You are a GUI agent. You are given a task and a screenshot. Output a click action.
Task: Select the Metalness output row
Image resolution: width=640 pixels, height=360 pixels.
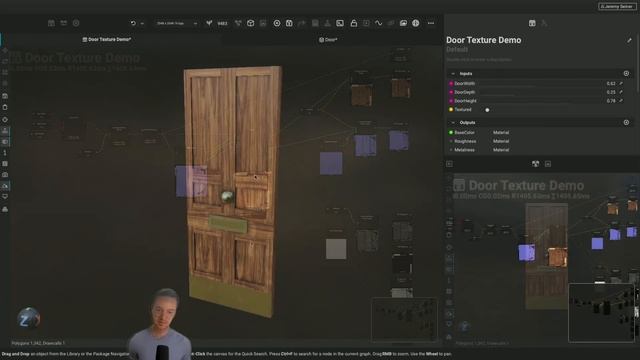tap(464, 150)
